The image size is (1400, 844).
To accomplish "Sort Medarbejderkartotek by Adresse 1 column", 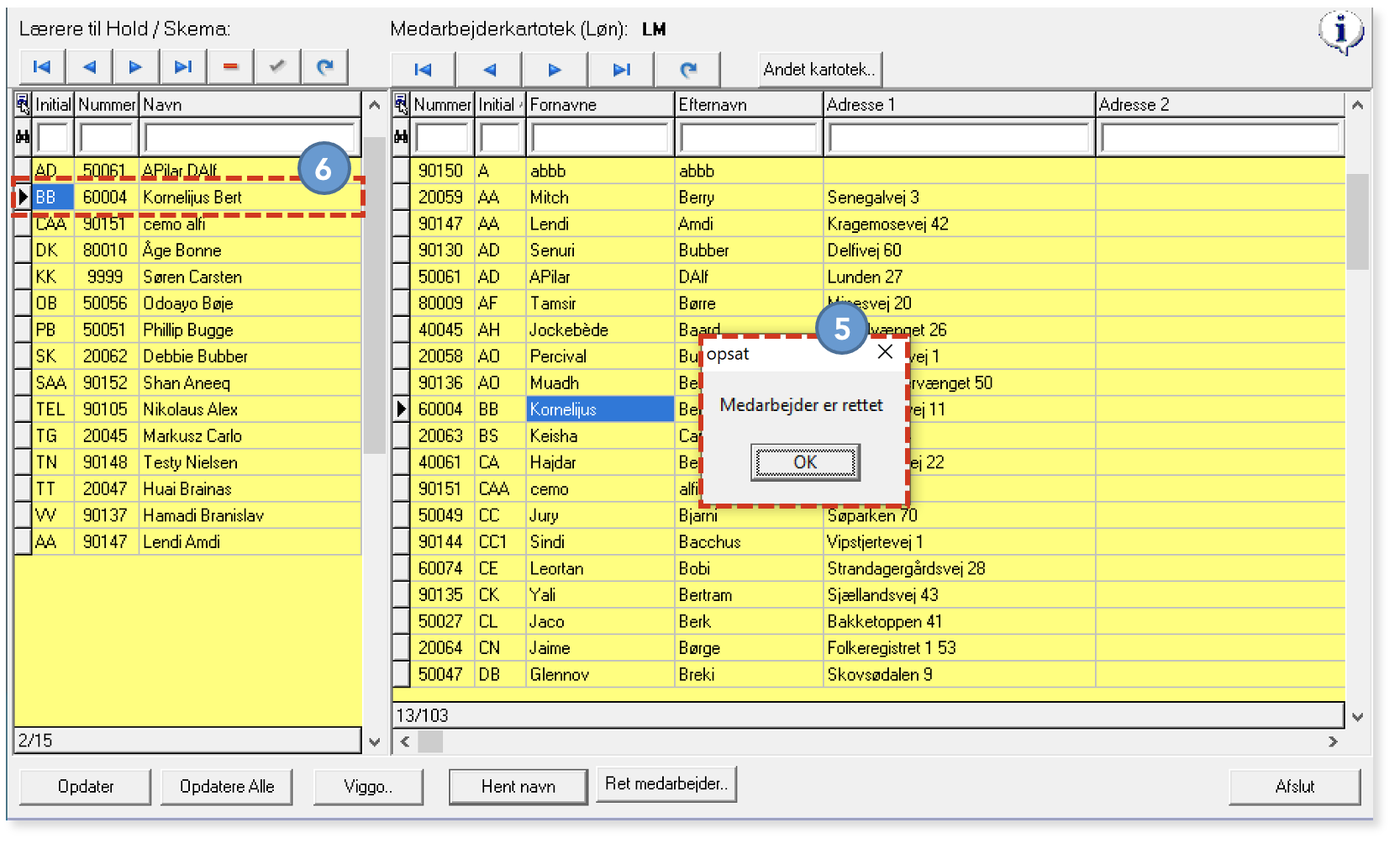I will pyautogui.click(x=960, y=104).
